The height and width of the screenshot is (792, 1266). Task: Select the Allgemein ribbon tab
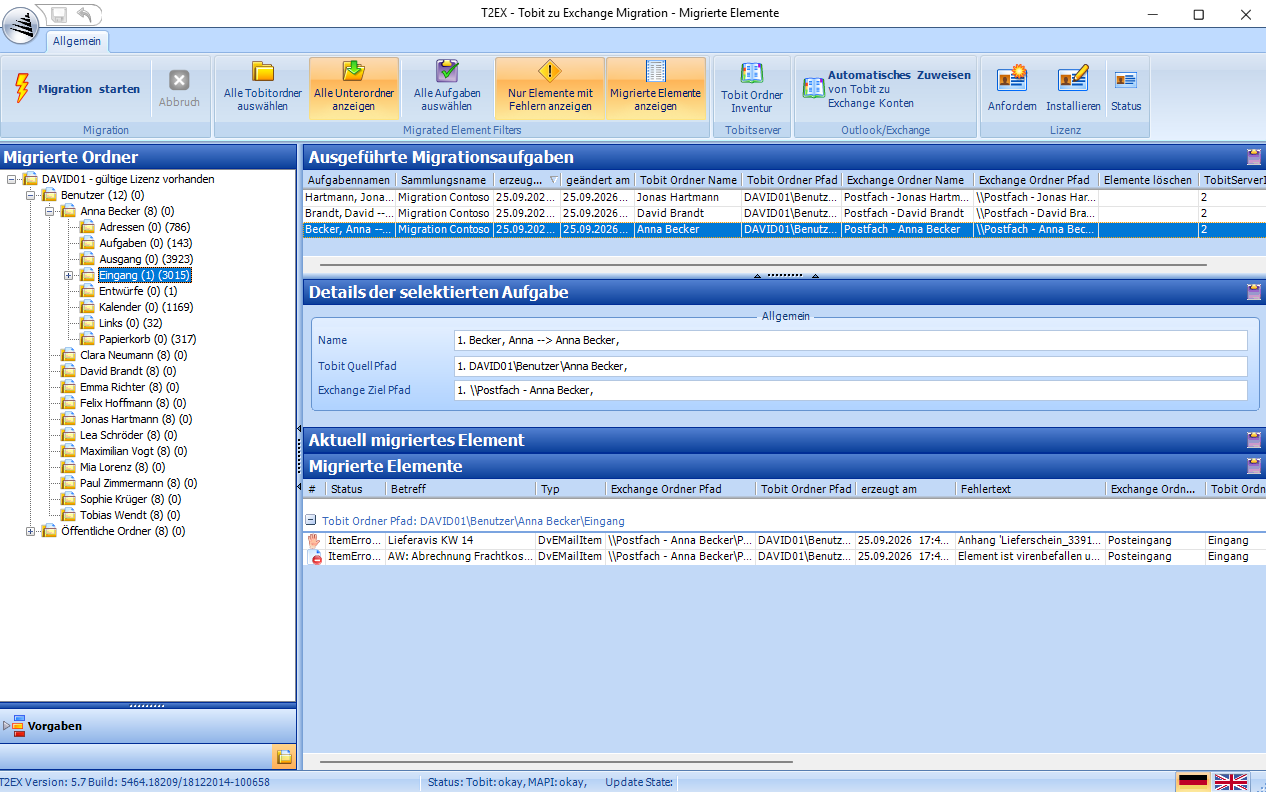point(77,41)
